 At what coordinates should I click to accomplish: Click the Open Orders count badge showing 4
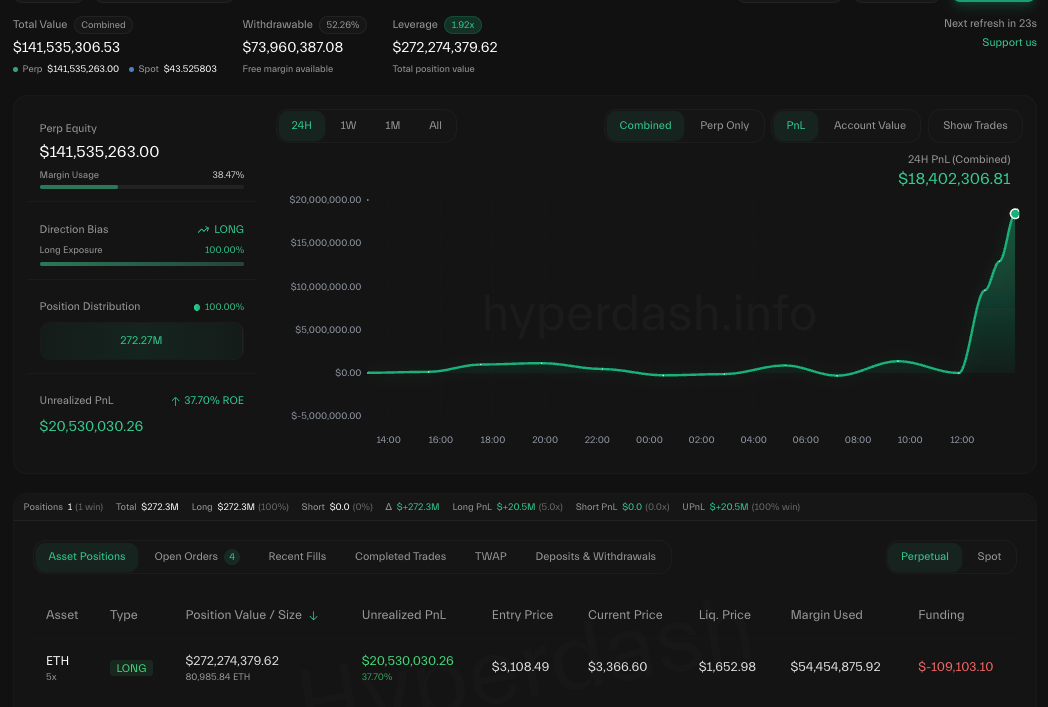[x=232, y=557]
